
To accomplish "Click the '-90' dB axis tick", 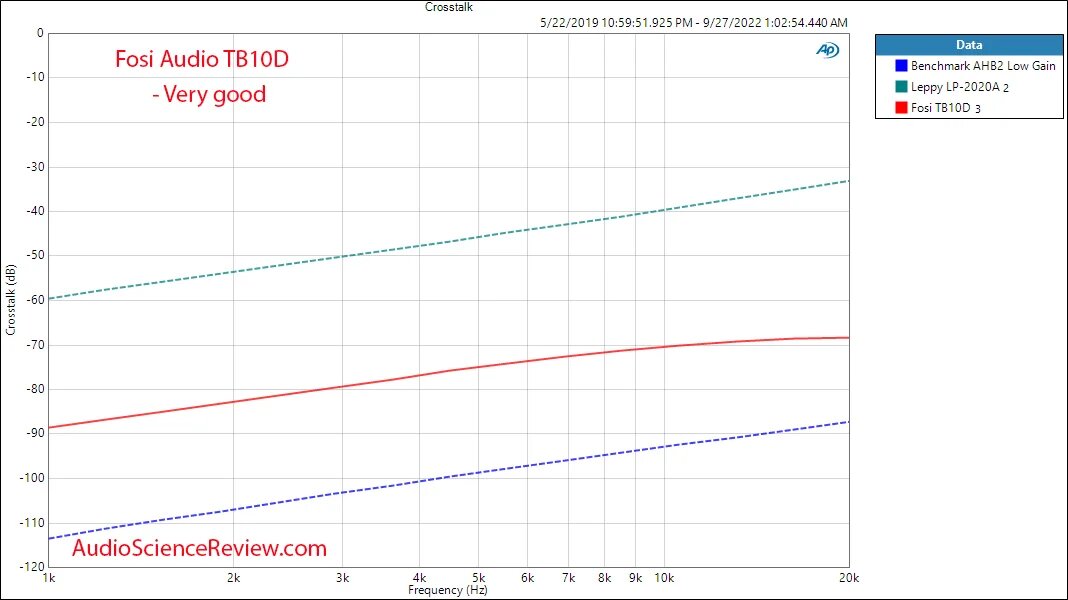I will click(x=35, y=433).
